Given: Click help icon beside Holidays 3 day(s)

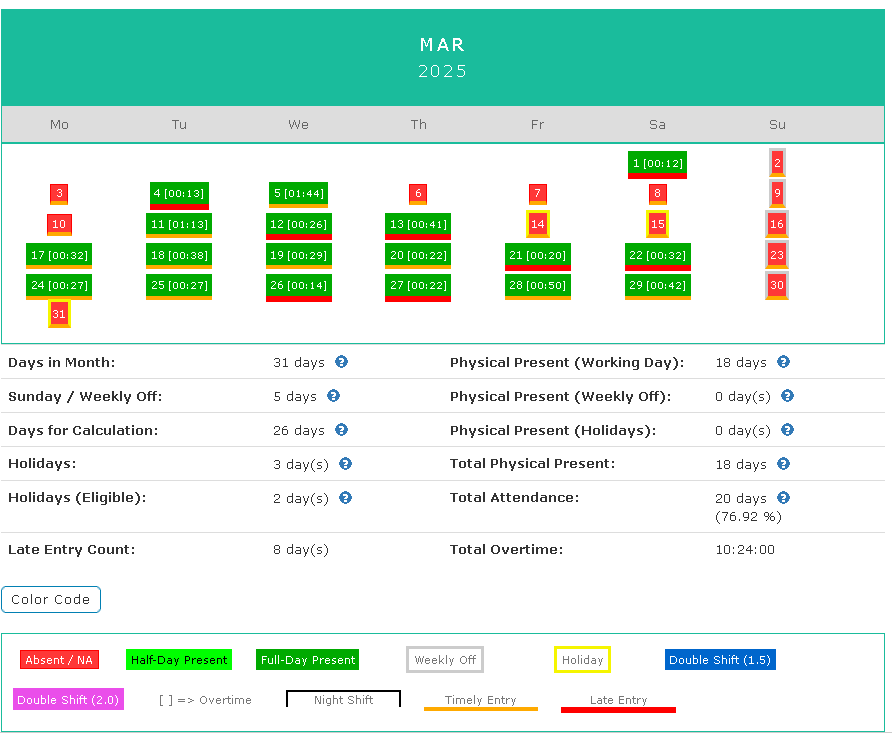Looking at the screenshot, I should 345,464.
